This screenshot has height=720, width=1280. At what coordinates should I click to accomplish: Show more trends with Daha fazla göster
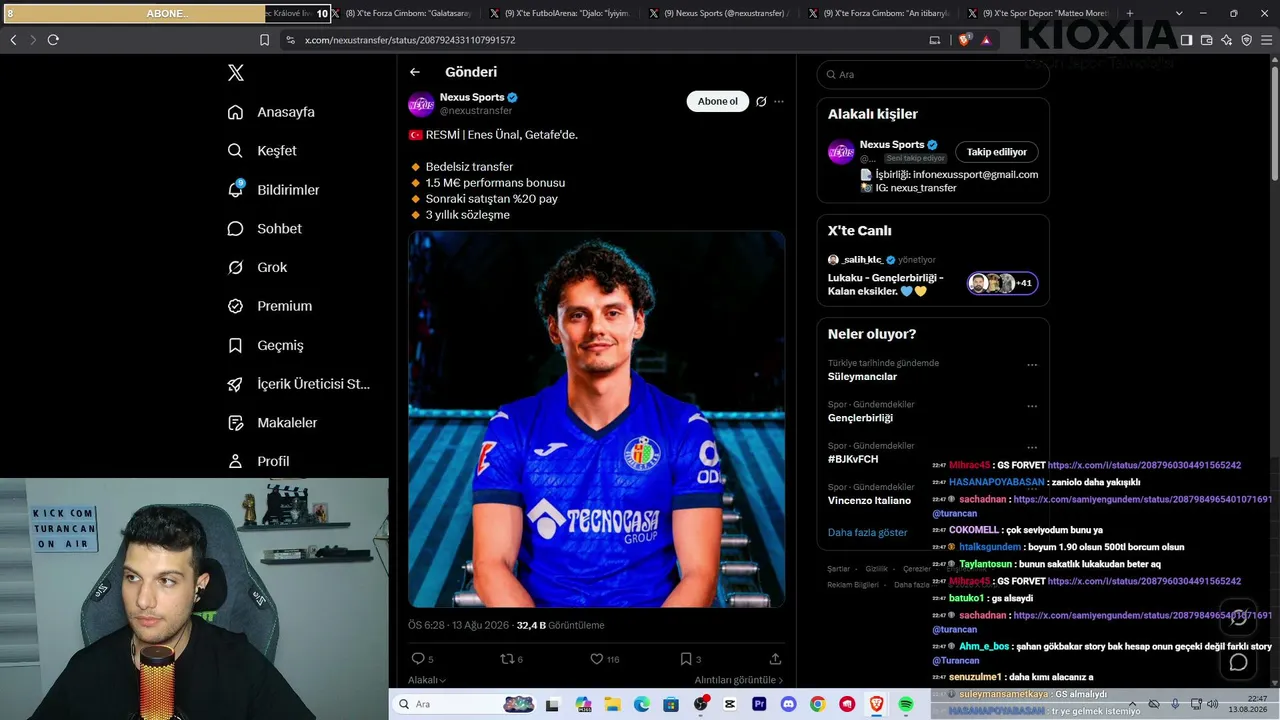pyautogui.click(x=868, y=532)
